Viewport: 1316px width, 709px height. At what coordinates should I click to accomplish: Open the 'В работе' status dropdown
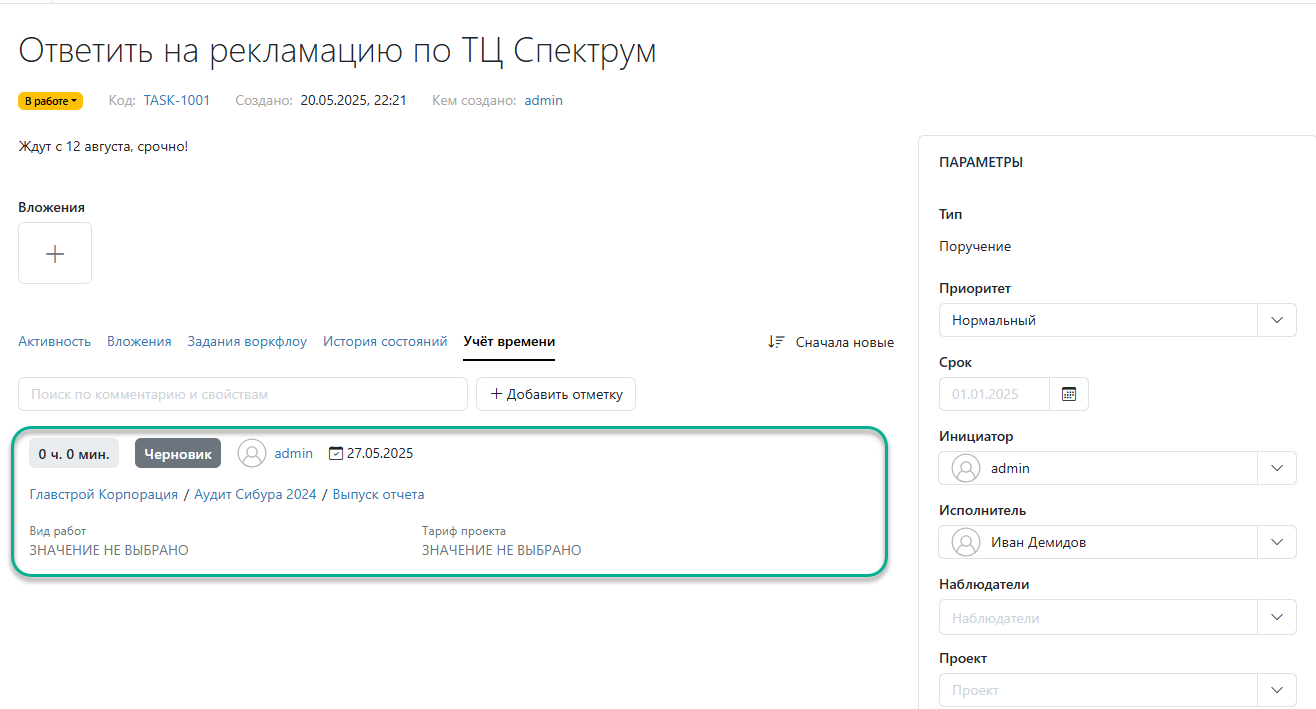pyautogui.click(x=50, y=101)
